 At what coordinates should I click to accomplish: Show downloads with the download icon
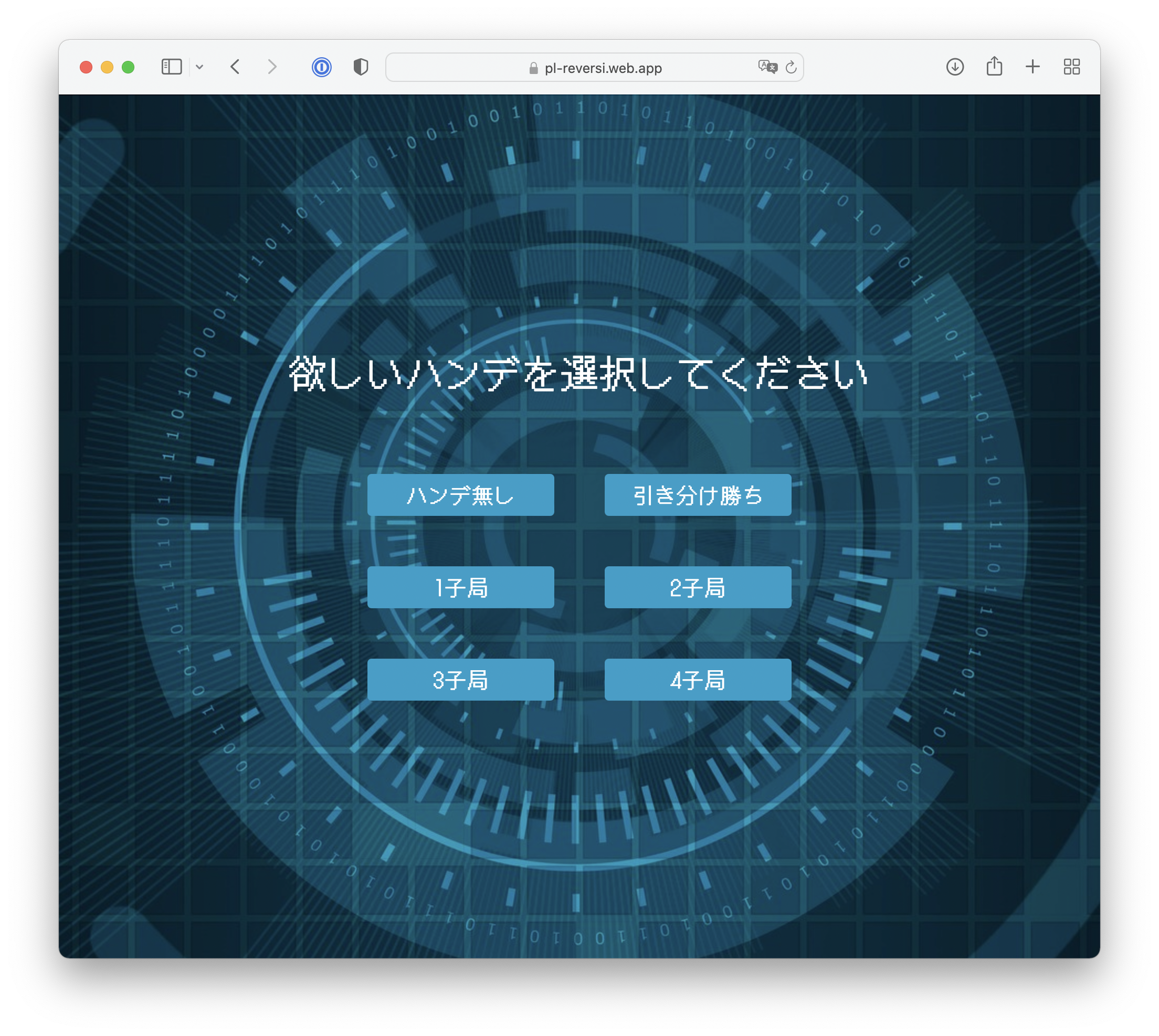click(955, 67)
